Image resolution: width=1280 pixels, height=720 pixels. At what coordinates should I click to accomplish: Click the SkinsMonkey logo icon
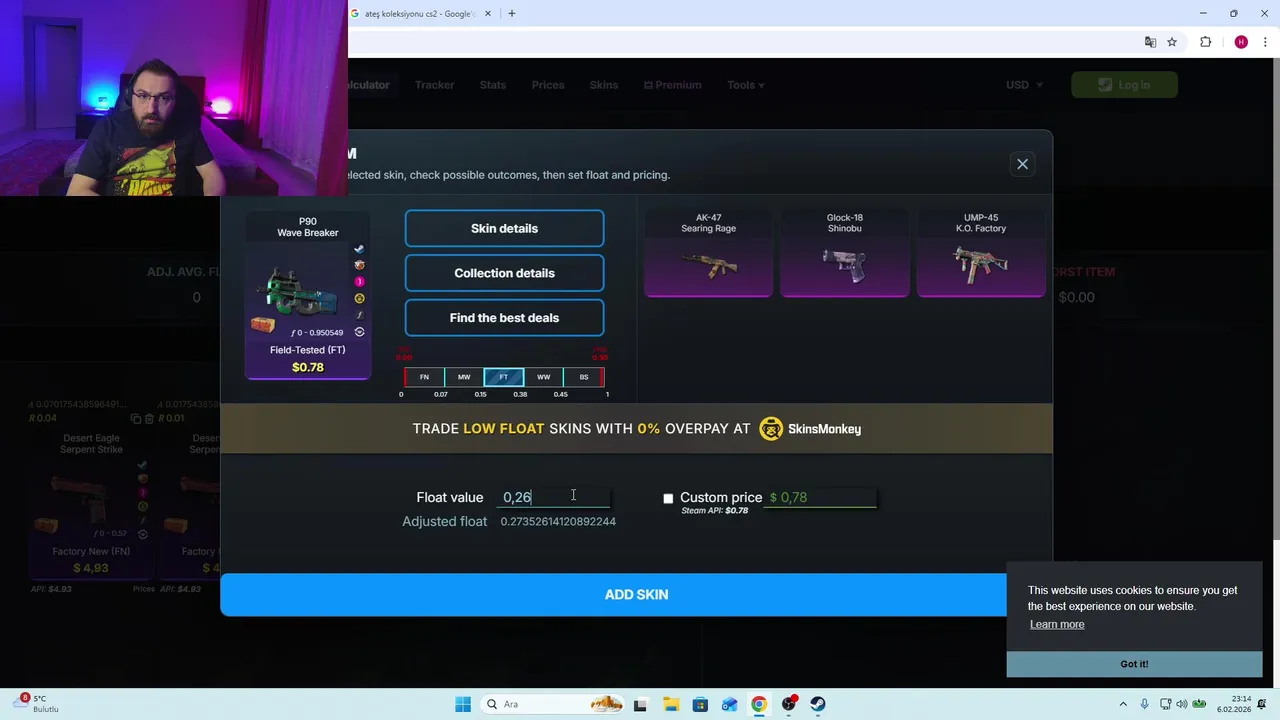[x=771, y=429]
